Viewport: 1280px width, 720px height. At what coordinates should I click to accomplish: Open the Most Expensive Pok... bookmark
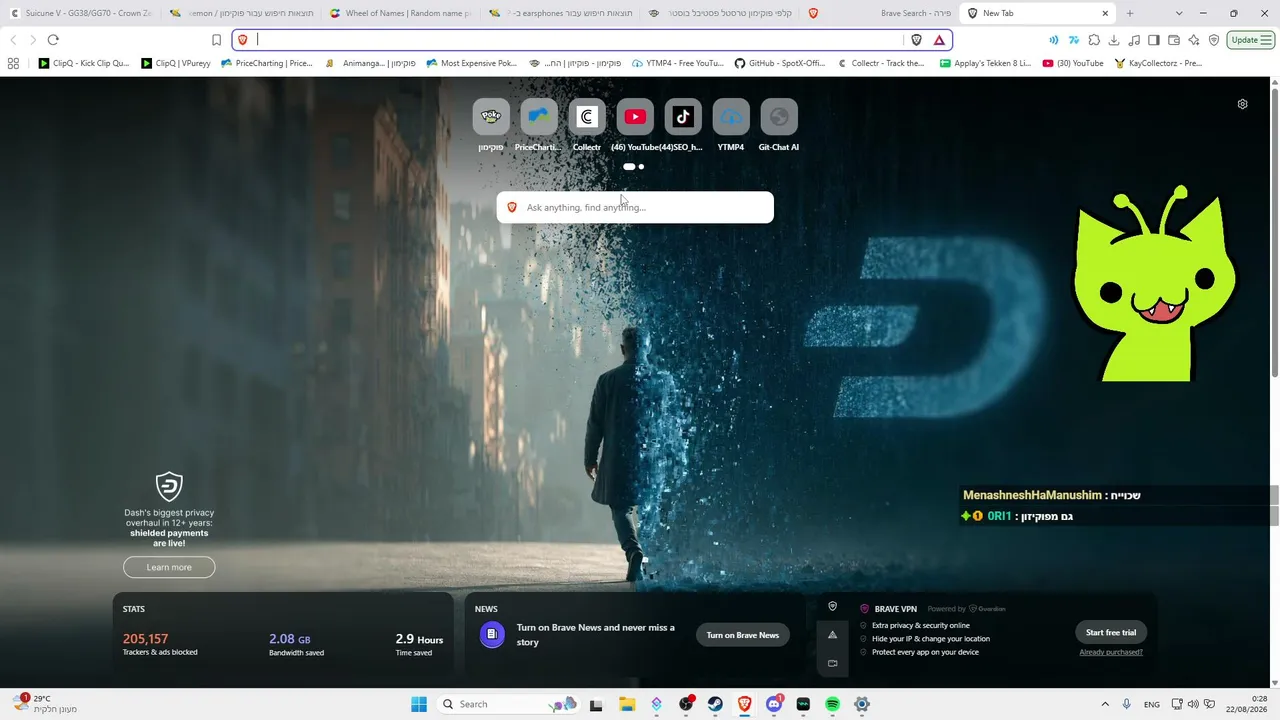click(x=471, y=63)
